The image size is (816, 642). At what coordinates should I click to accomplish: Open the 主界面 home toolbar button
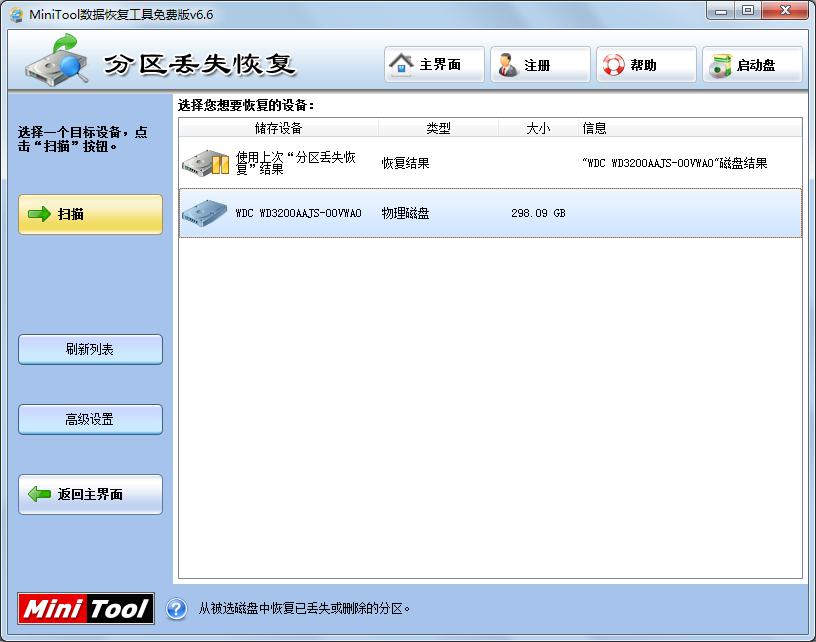pos(435,65)
